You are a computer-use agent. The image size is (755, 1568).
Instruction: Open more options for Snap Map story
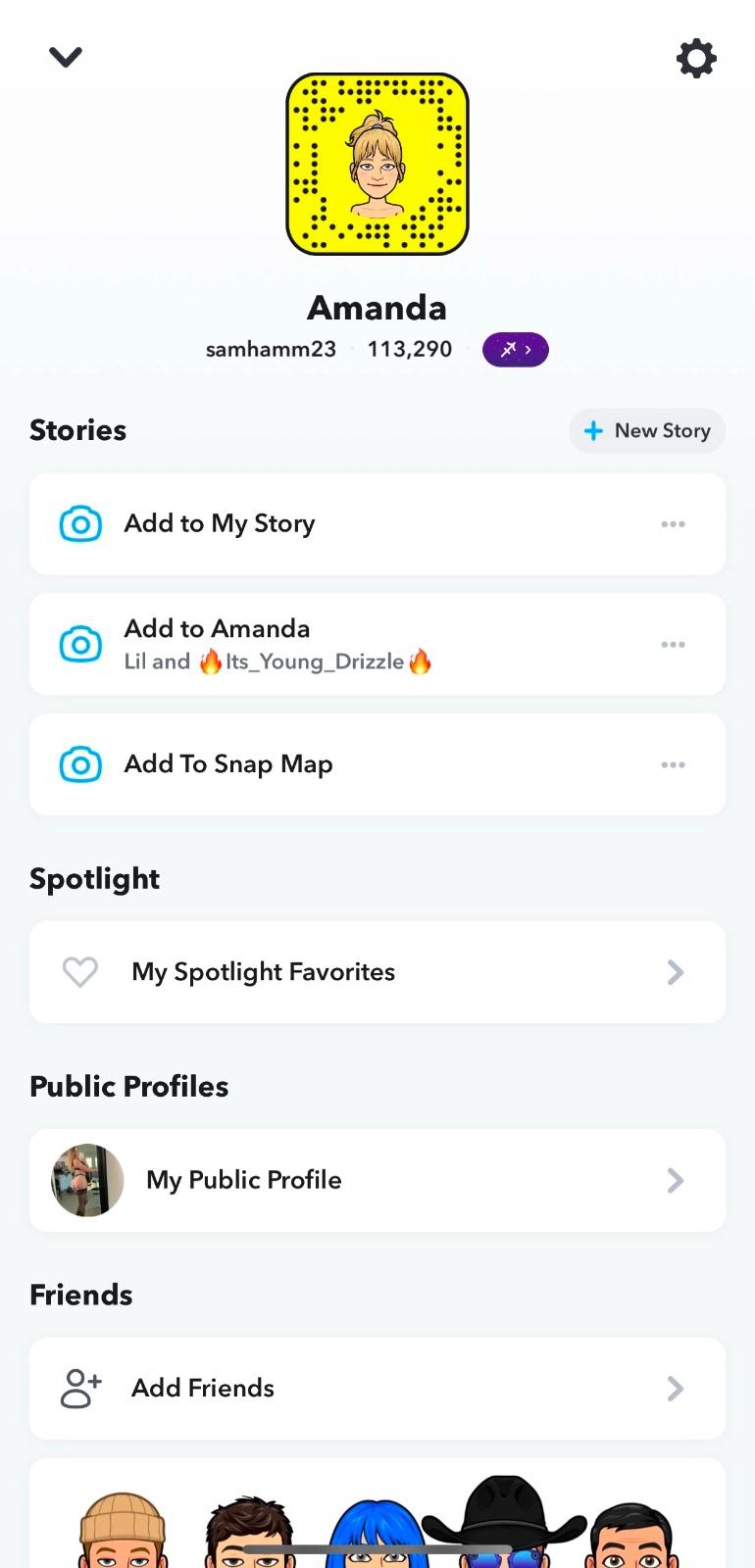673,764
